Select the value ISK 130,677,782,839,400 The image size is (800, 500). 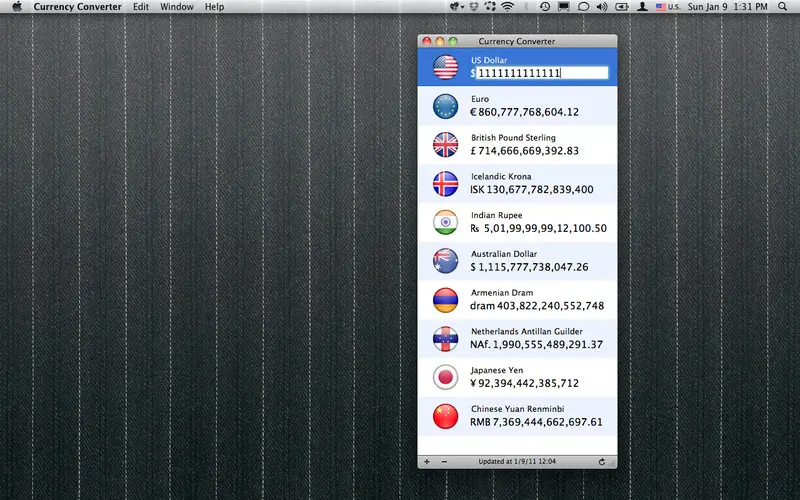click(x=532, y=190)
